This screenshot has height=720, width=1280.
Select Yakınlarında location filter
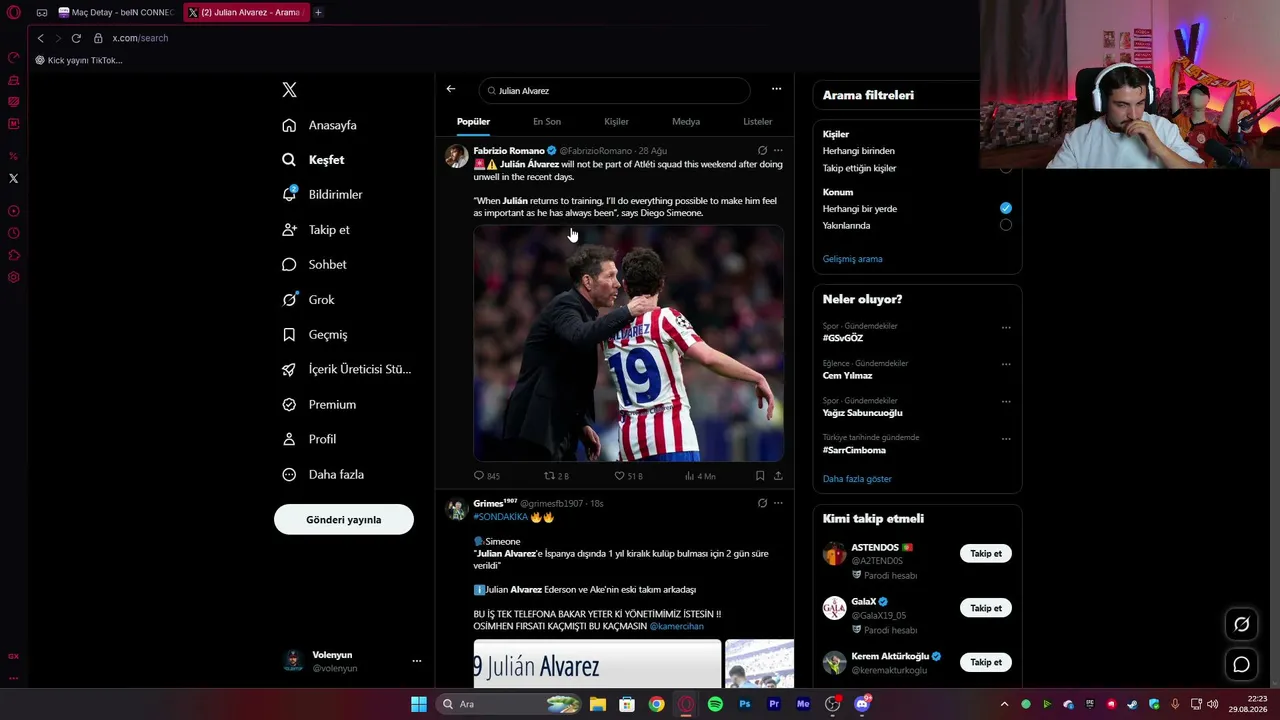1006,225
